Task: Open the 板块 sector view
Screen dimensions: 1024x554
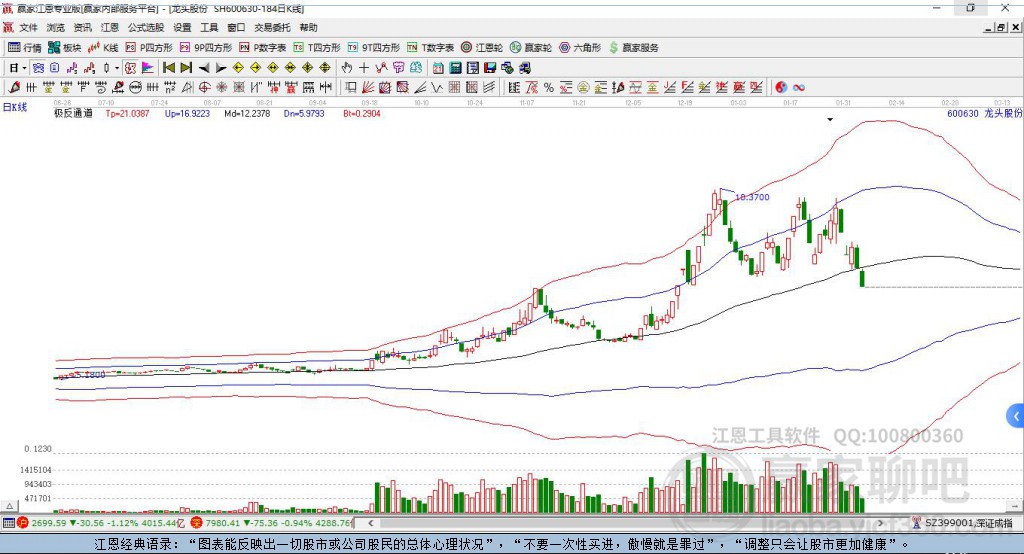Action: [64, 48]
